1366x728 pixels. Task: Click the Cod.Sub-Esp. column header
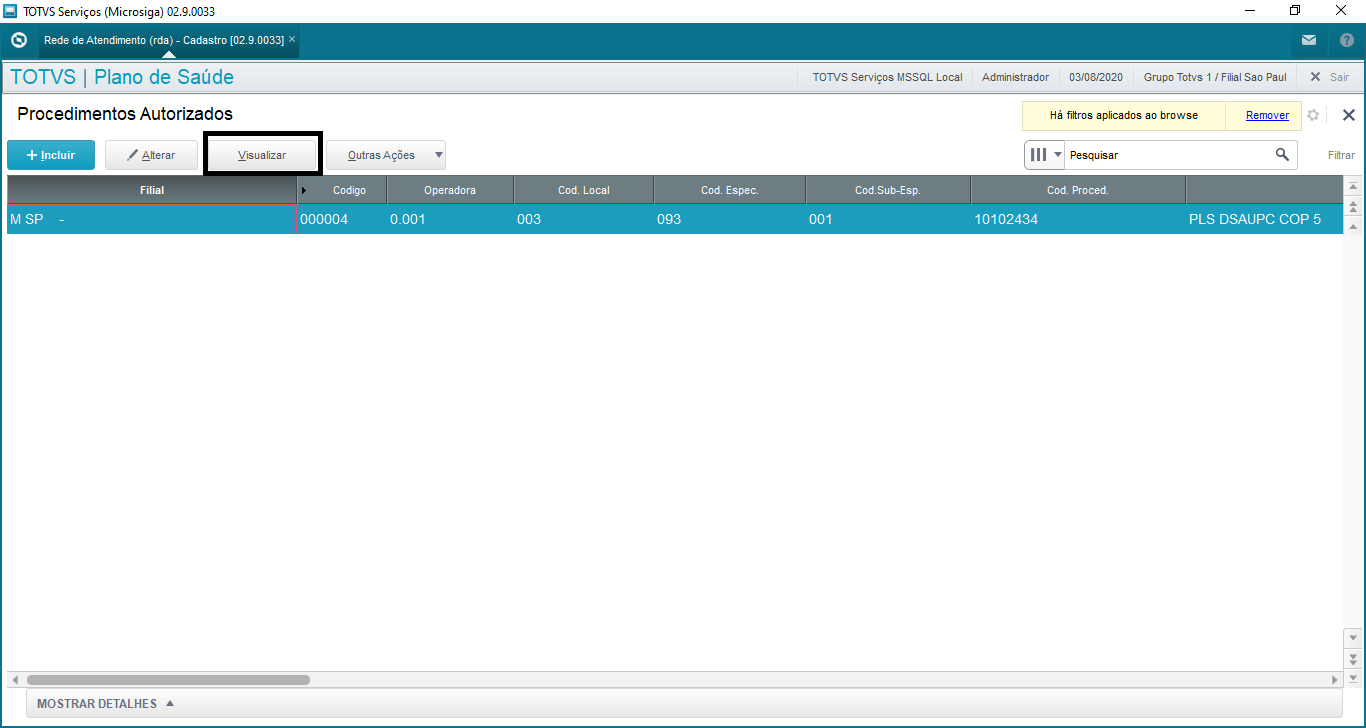coord(888,190)
